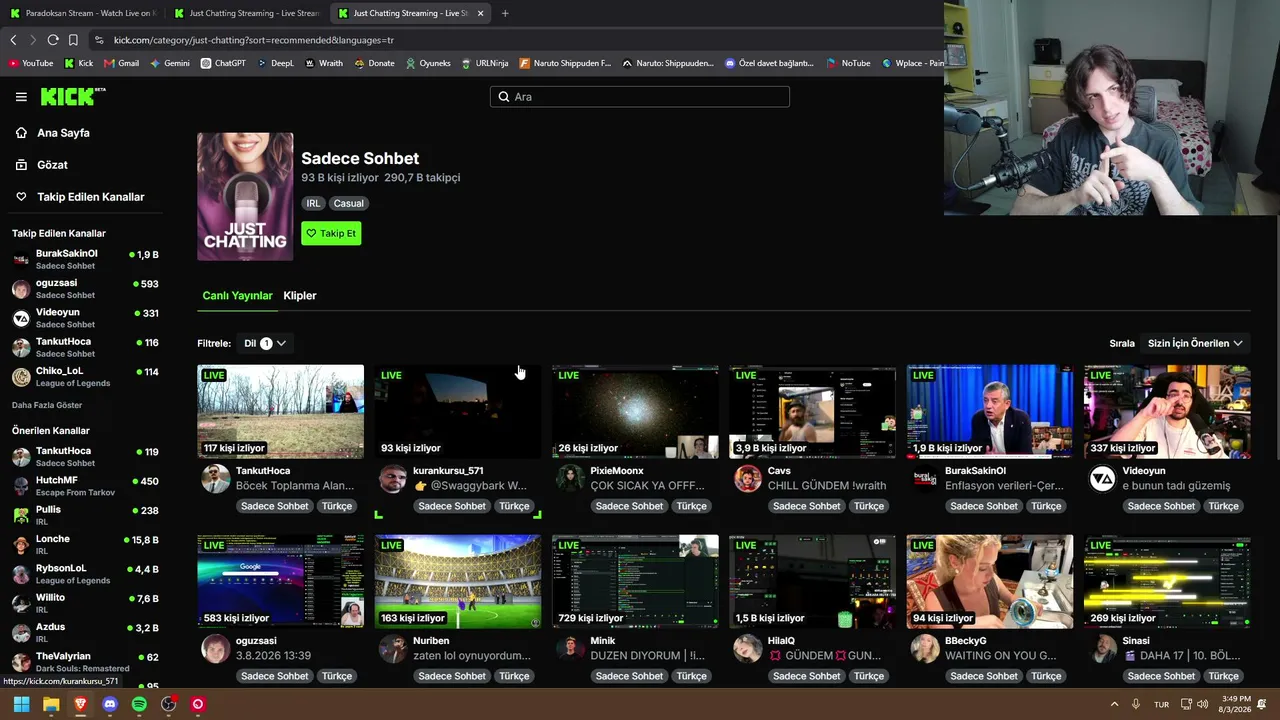Click the browser back arrow
1280x720 pixels.
click(x=13, y=40)
